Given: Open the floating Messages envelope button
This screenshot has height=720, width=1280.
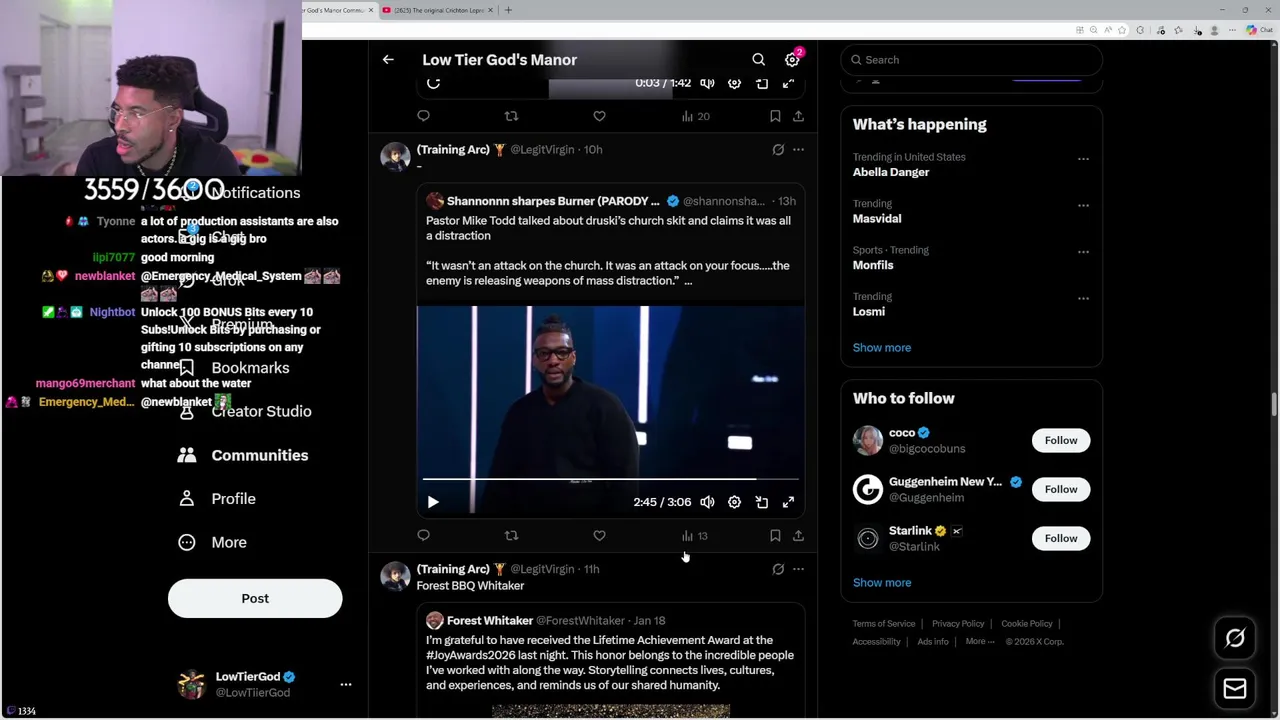Looking at the screenshot, I should (x=1235, y=689).
